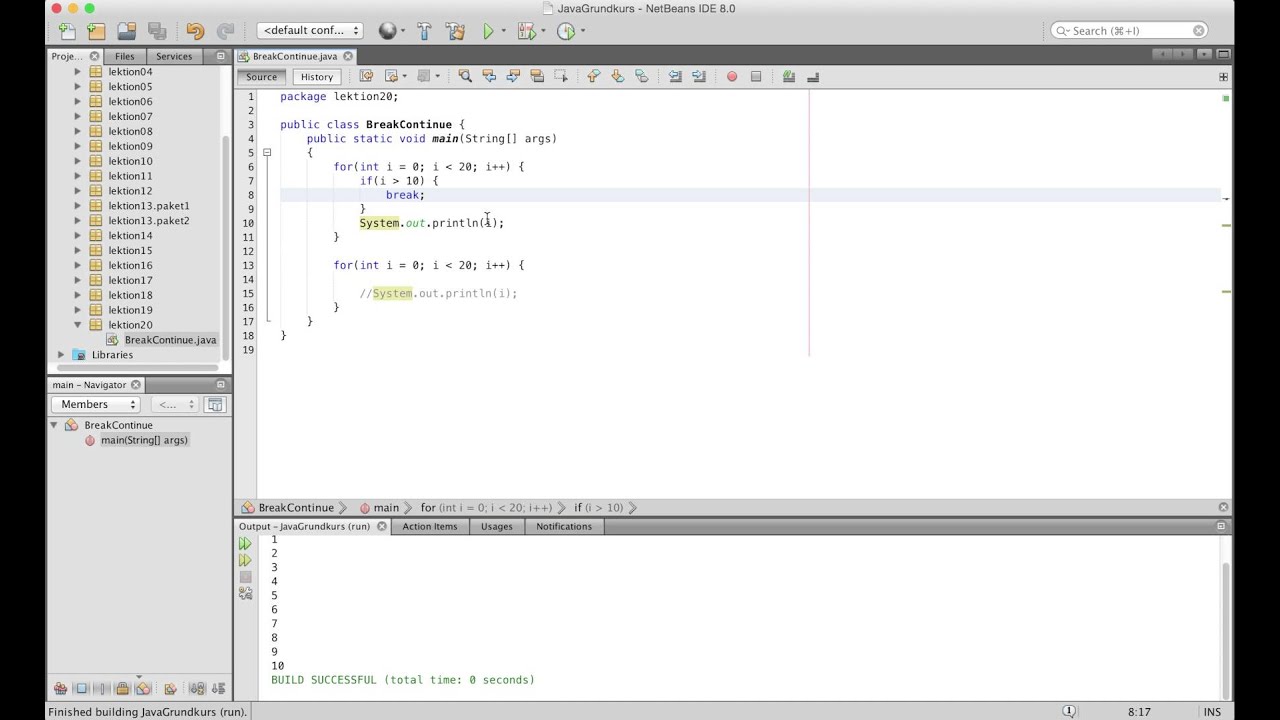1280x720 pixels.
Task: Click the Previous Bookmark icon
Action: 593,76
